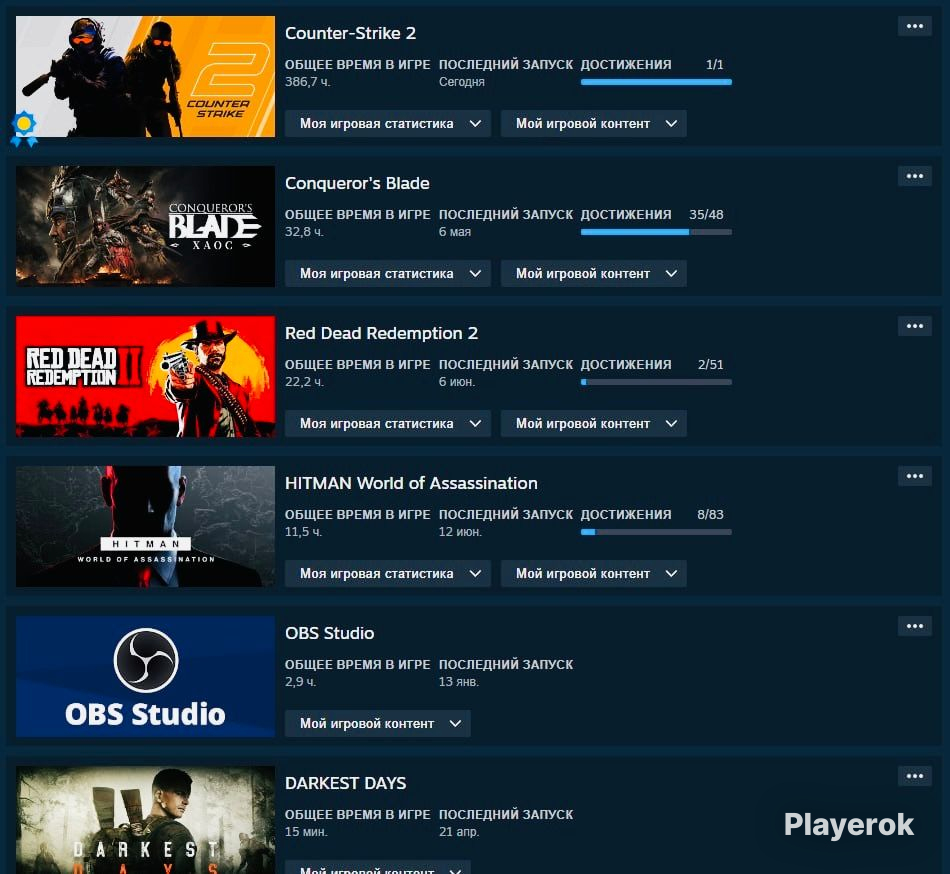The image size is (950, 874).
Task: Expand 'Мой игровой контент' for Counter-Strike 2
Action: click(594, 124)
